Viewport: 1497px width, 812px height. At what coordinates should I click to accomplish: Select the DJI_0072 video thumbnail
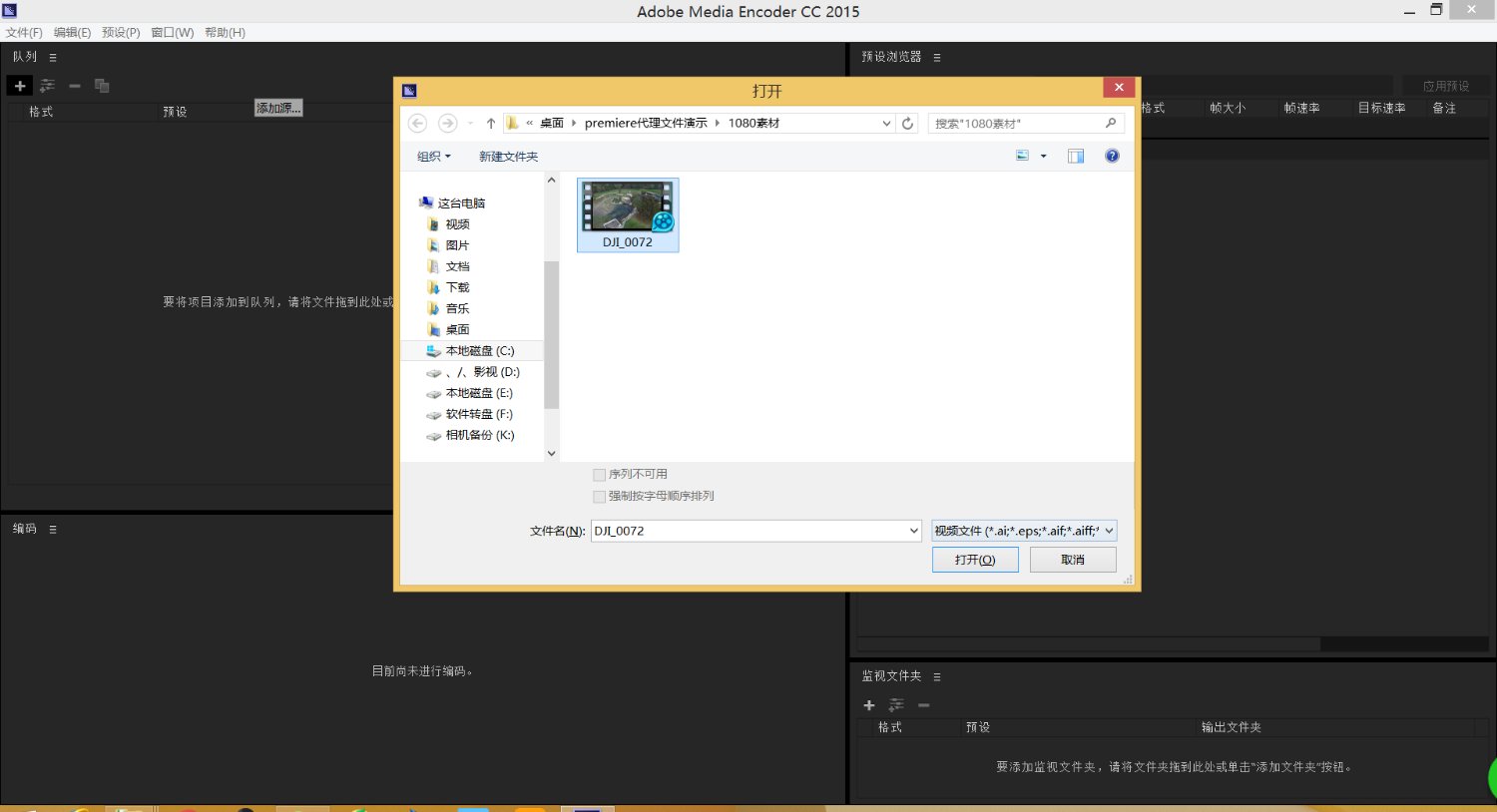click(x=628, y=214)
